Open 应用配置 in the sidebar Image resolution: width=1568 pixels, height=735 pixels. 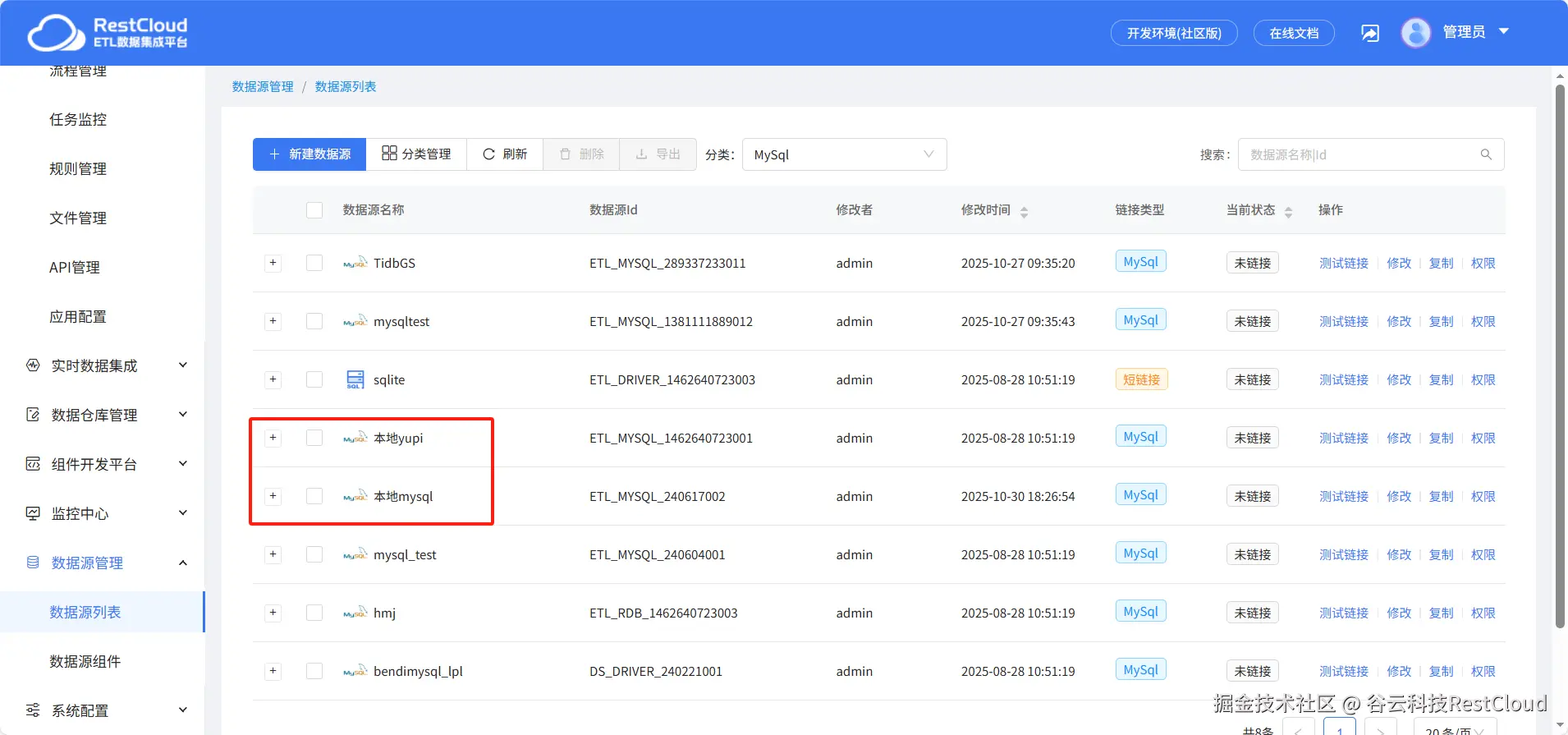coord(78,317)
